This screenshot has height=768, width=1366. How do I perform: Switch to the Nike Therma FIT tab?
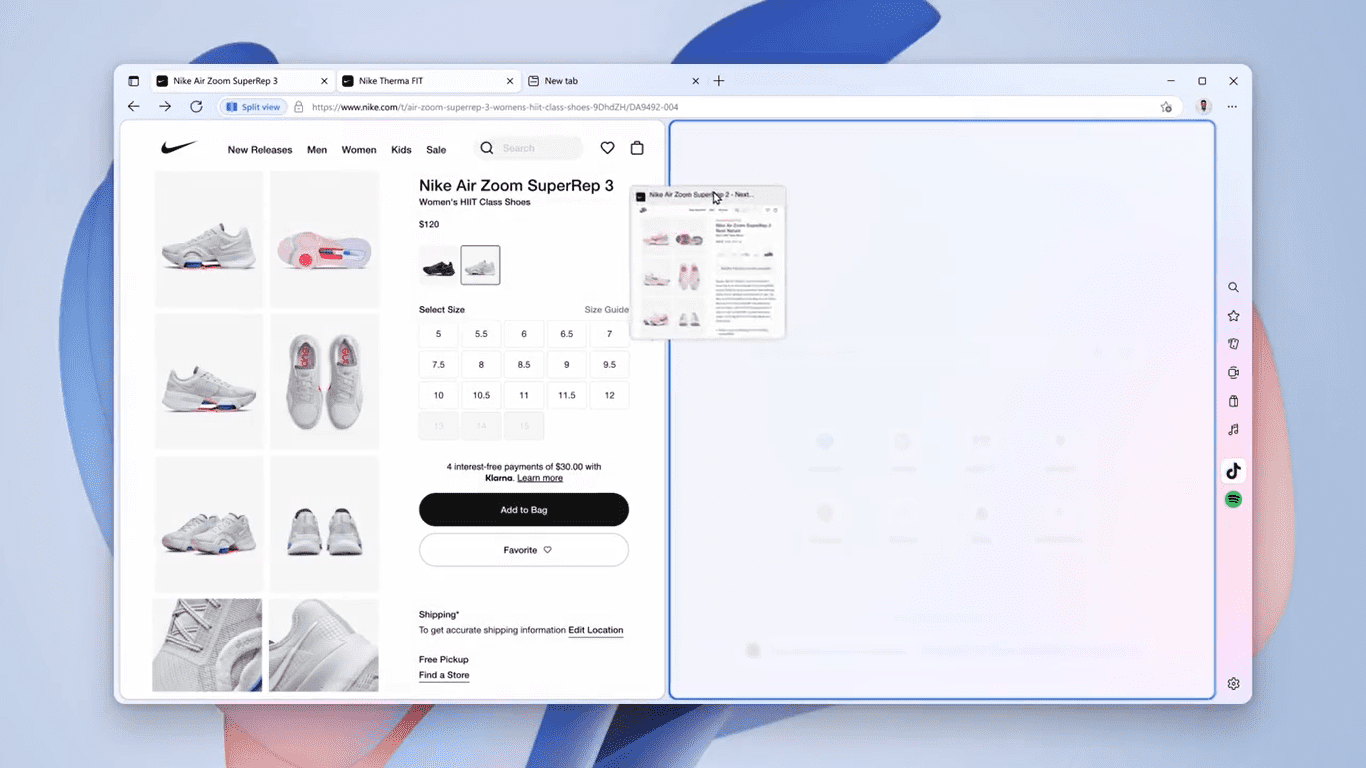pyautogui.click(x=429, y=81)
